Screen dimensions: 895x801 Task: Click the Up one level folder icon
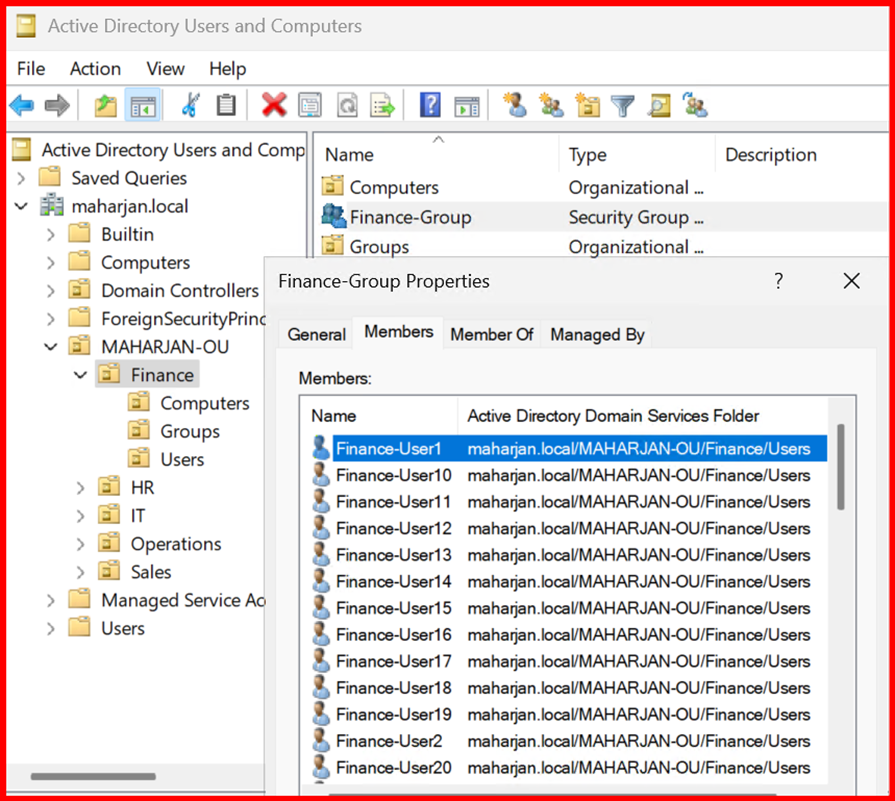105,105
